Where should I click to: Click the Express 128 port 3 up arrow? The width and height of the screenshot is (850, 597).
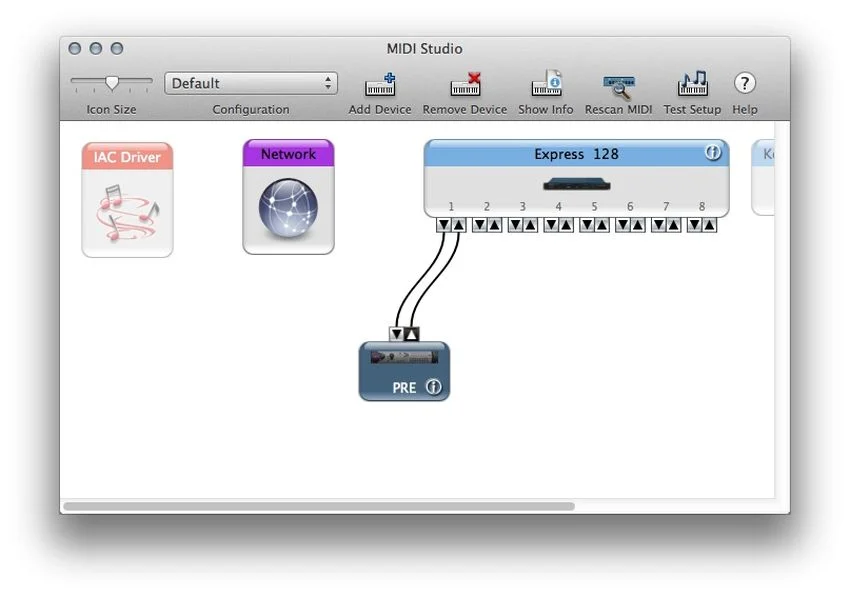[x=530, y=225]
